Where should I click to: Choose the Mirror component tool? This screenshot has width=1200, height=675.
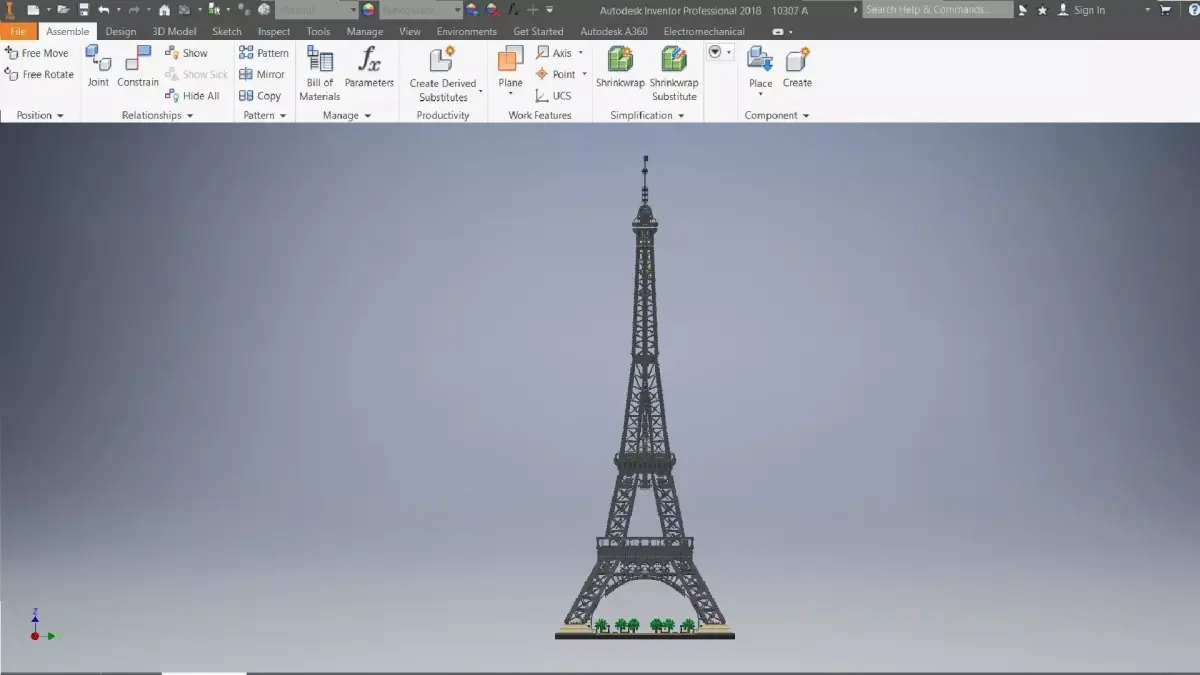(262, 75)
